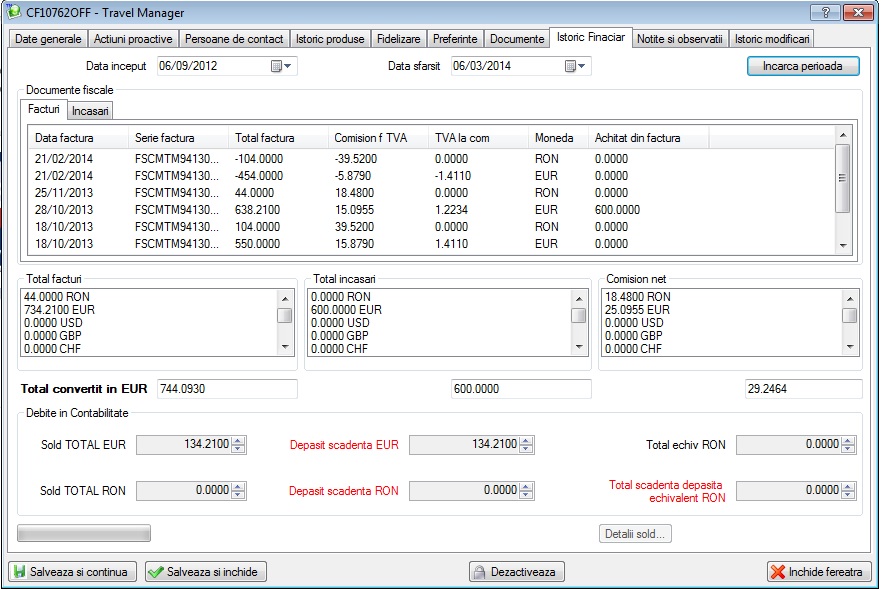Expand the Data sfarsit date dropdown arrow
The height and width of the screenshot is (590, 881).
(582, 67)
